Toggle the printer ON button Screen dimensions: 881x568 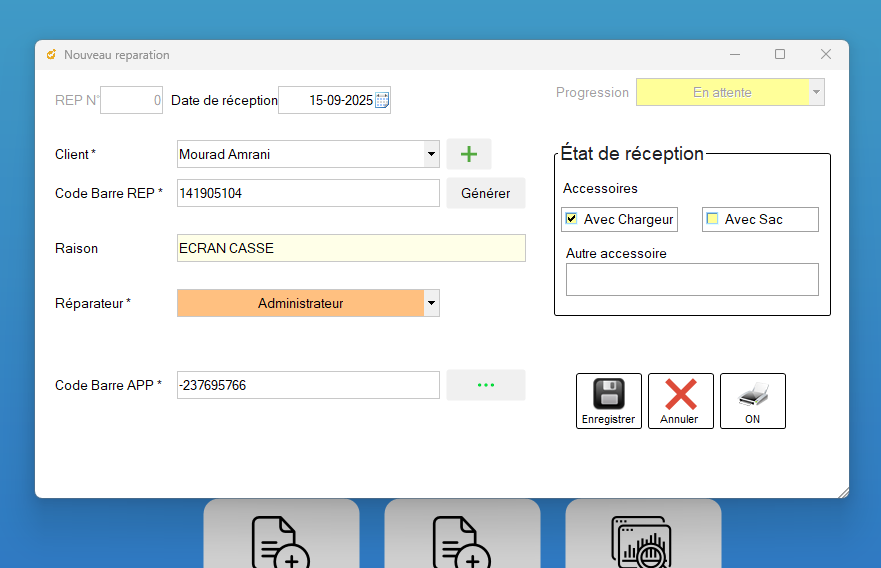752,400
